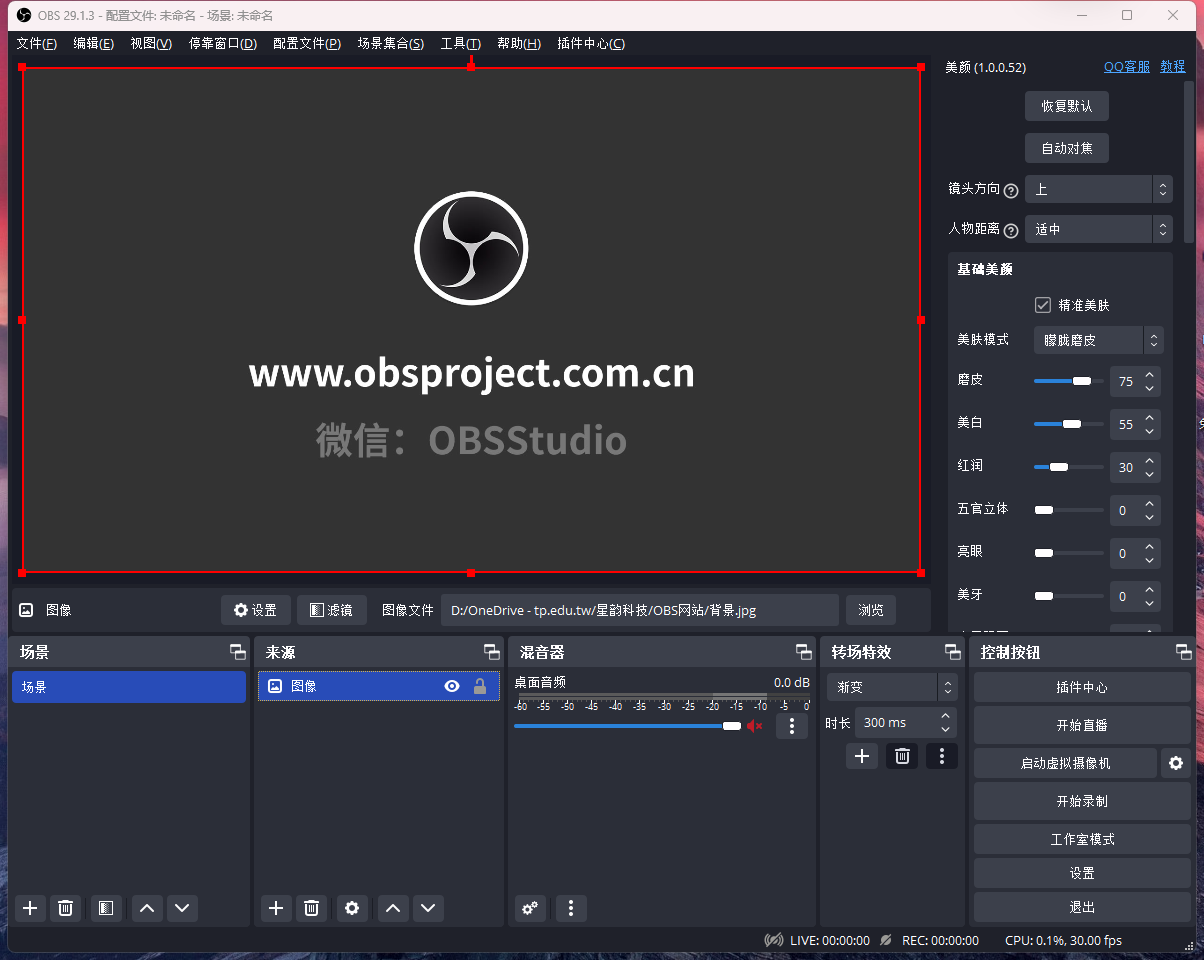1204x960 pixels.
Task: Move the source down in 来源 dock
Action: pyautogui.click(x=428, y=908)
